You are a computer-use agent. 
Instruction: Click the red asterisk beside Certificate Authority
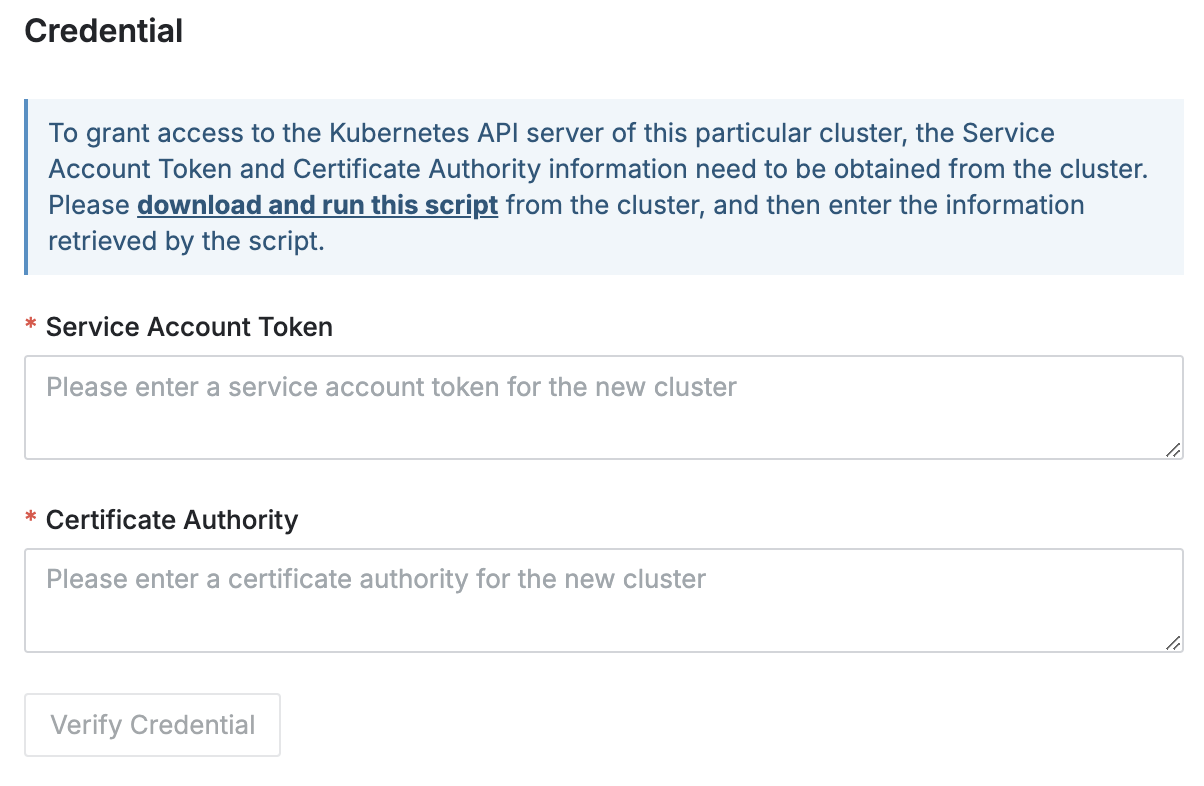coord(31,520)
